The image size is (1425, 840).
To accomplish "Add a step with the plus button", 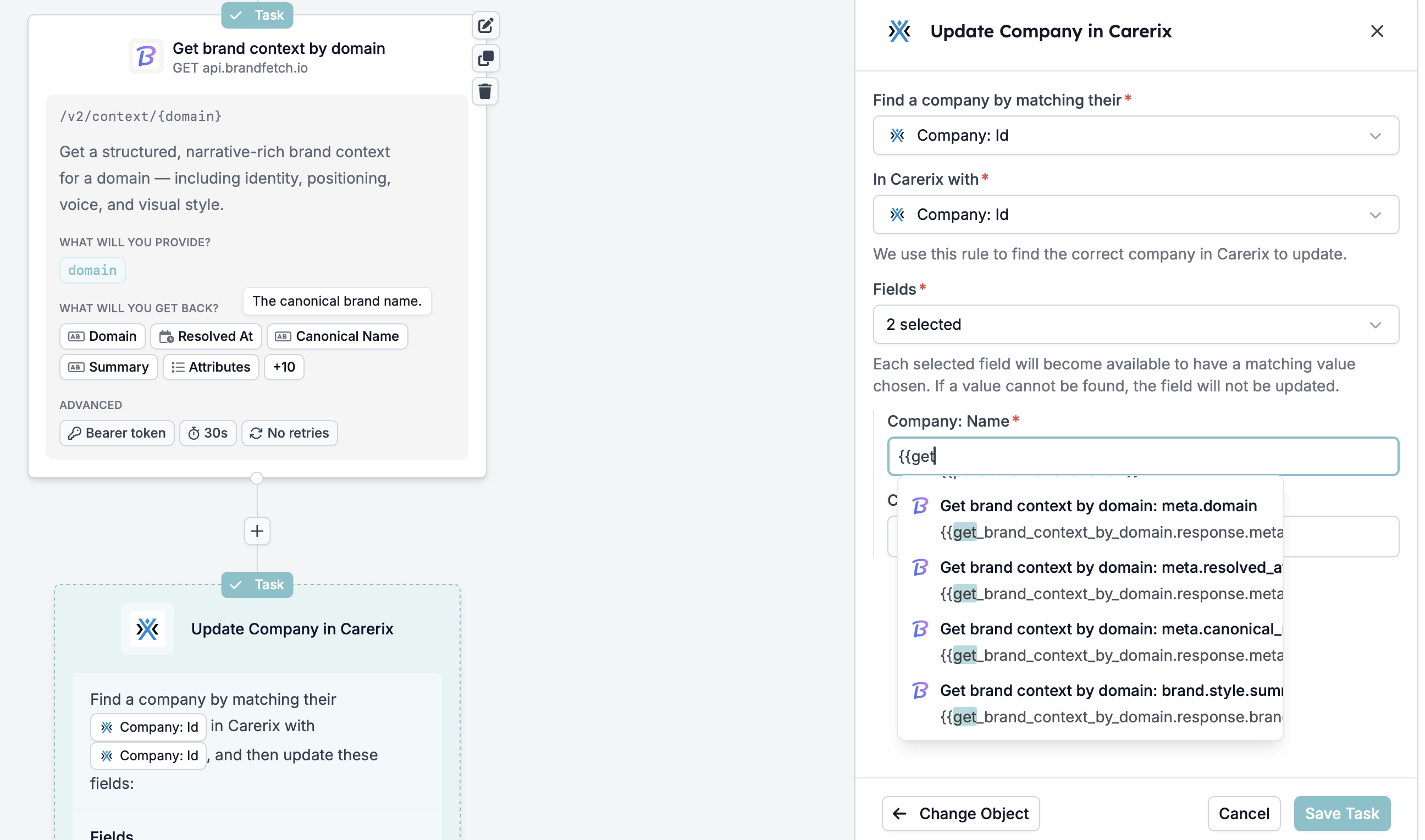I will click(257, 531).
